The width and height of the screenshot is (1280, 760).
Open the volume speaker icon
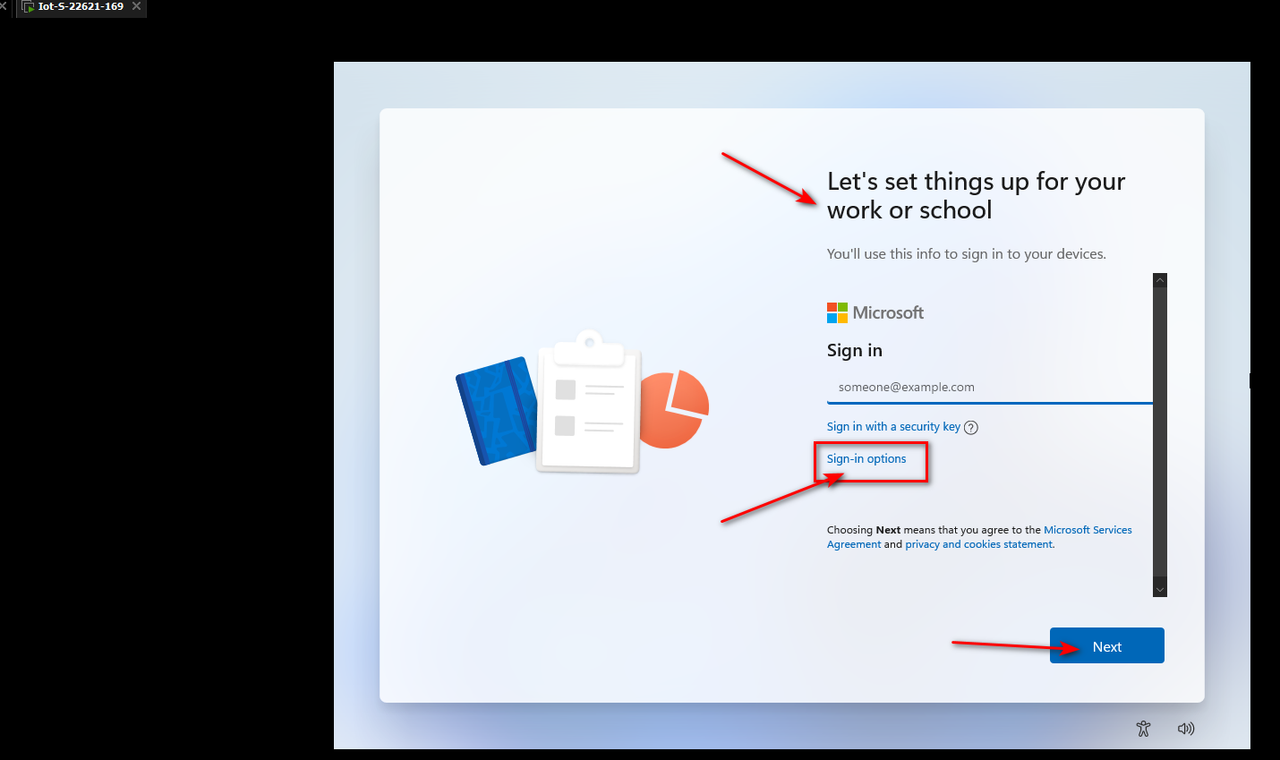click(1186, 728)
